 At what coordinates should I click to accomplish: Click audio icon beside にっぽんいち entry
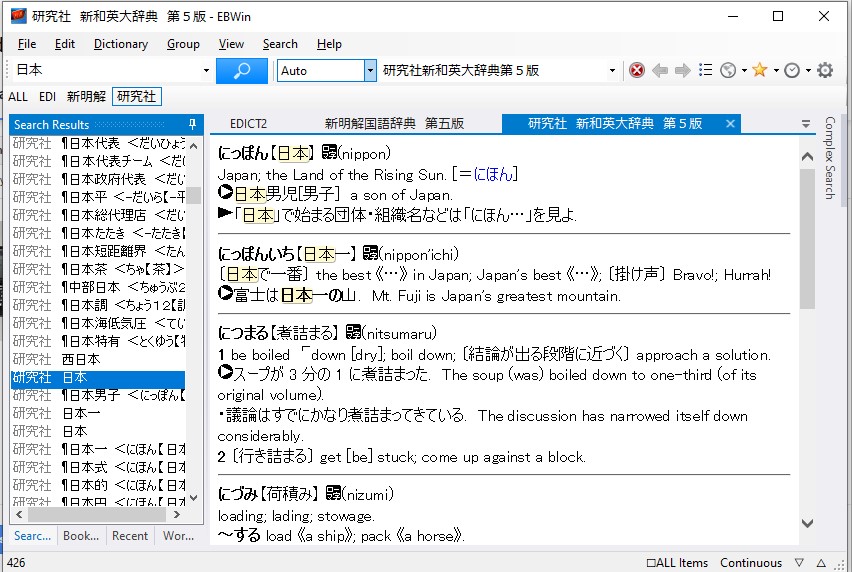(371, 253)
